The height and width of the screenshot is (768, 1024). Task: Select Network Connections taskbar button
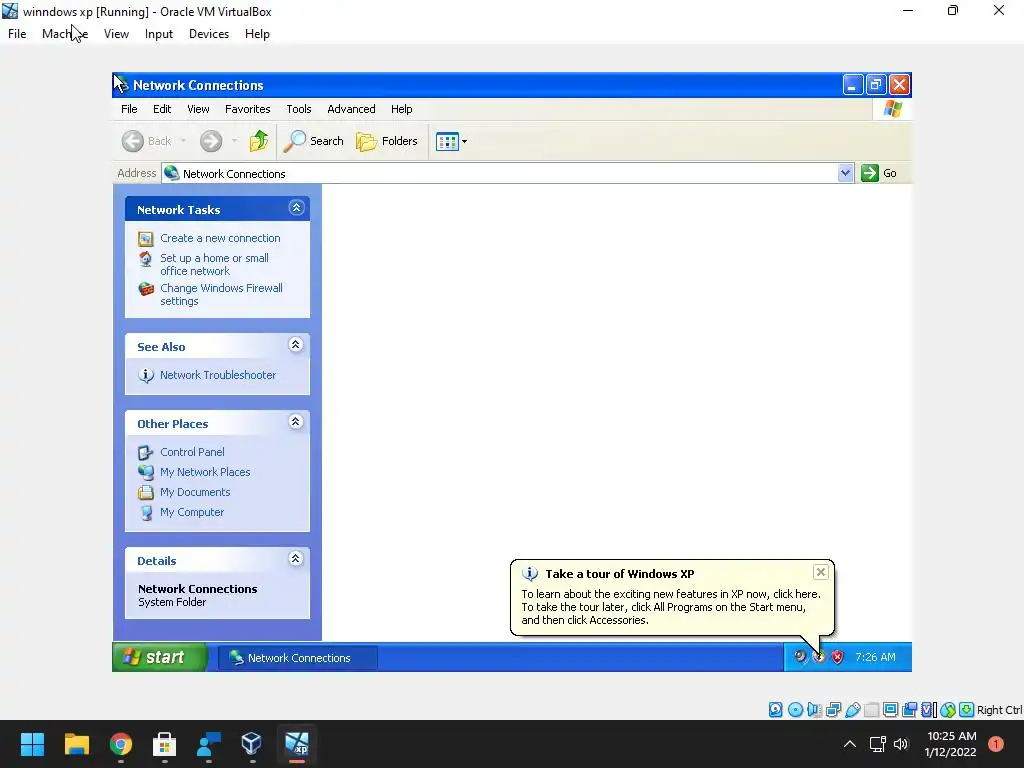pos(297,658)
